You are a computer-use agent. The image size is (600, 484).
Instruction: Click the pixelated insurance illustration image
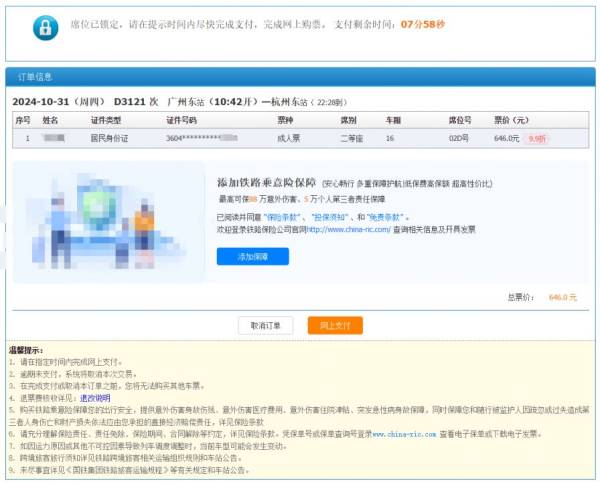pyautogui.click(x=109, y=222)
